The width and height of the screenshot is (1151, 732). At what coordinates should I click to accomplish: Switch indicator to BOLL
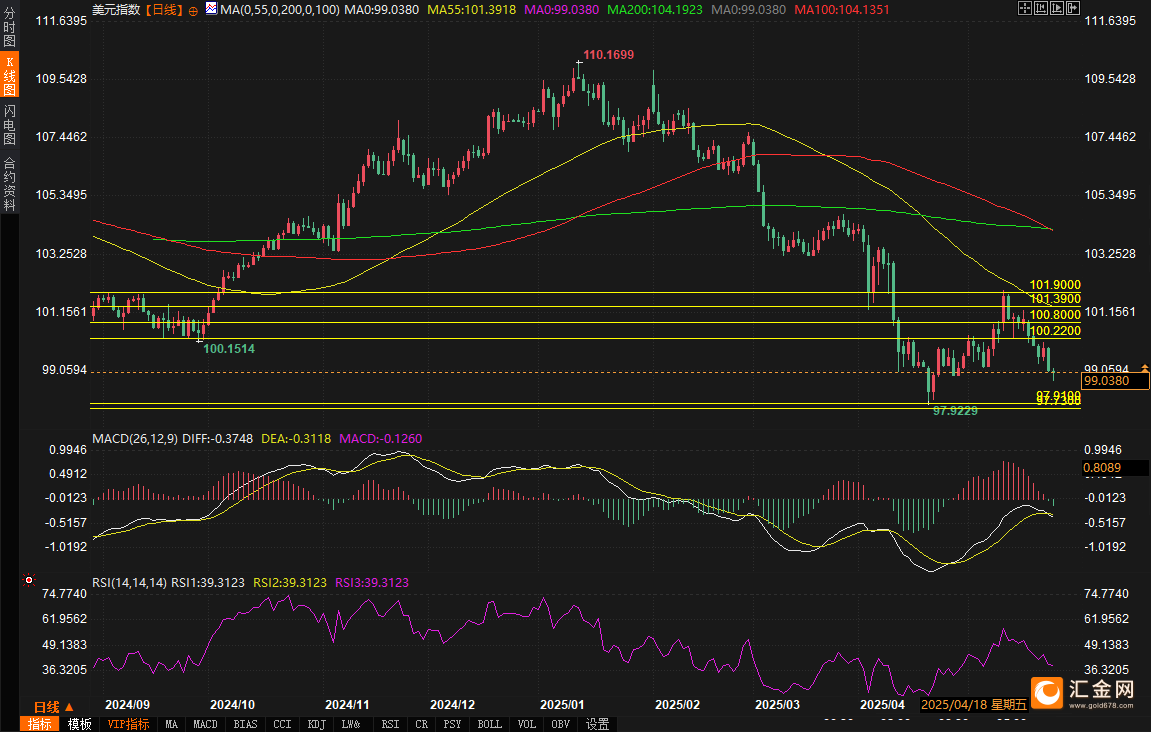(x=490, y=725)
